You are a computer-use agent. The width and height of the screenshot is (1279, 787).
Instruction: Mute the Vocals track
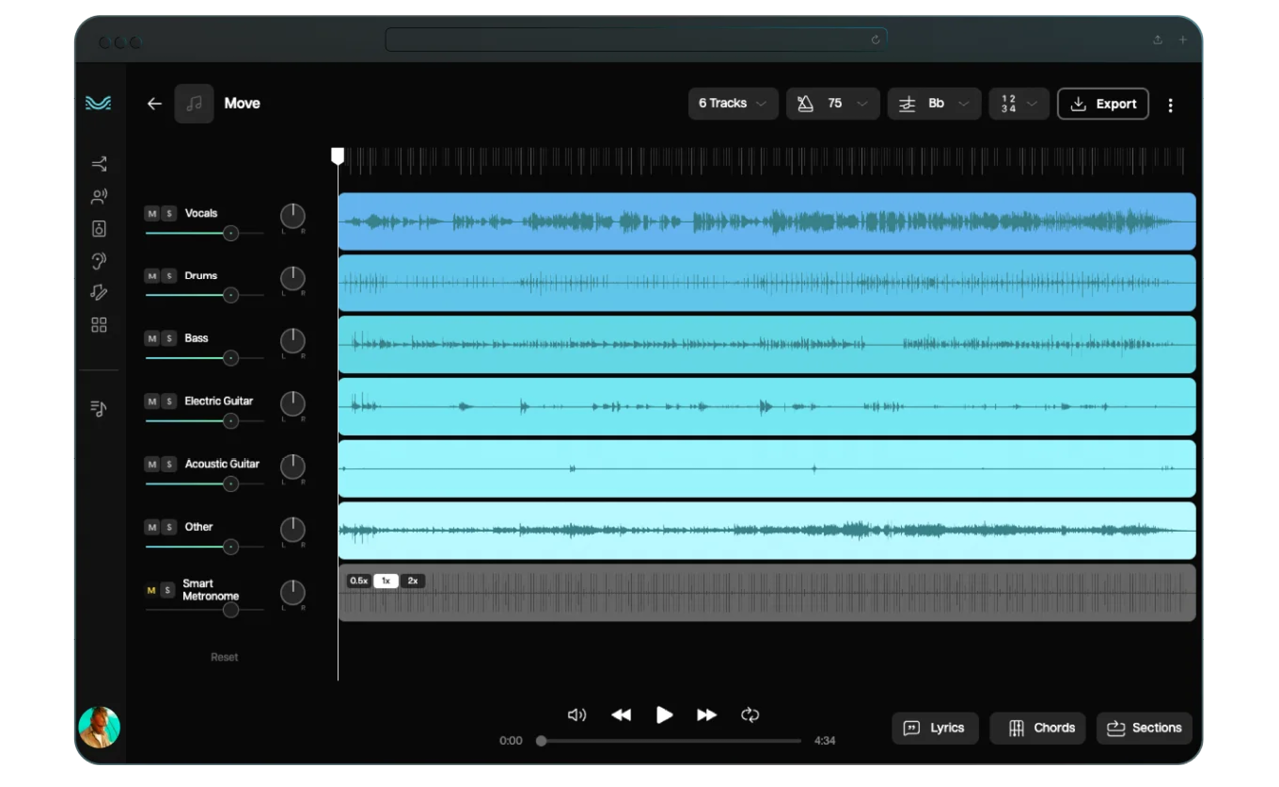tap(152, 214)
